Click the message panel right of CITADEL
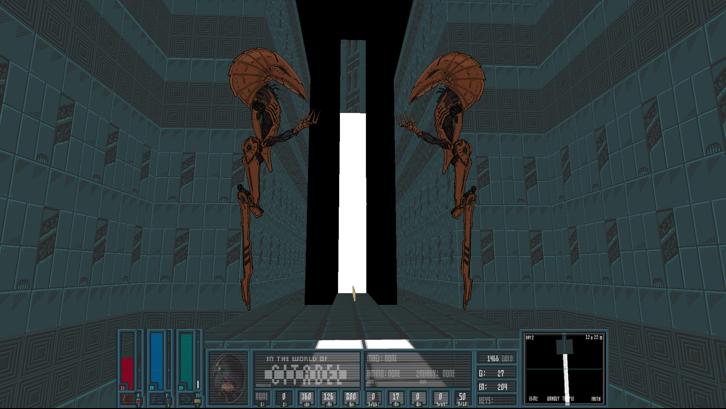726x409 pixels. point(418,371)
